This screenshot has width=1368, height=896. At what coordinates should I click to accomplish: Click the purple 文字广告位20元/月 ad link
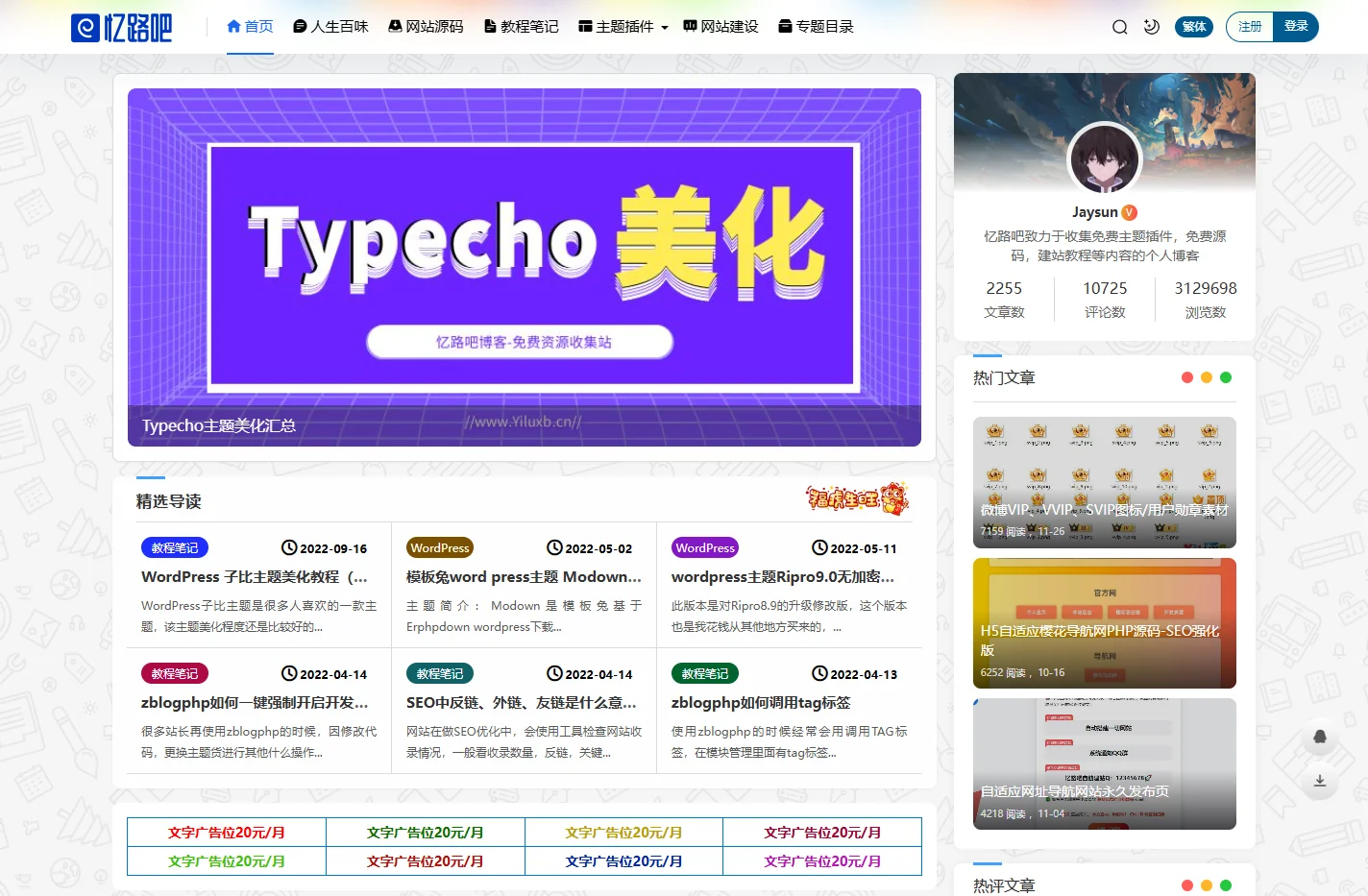tap(822, 861)
